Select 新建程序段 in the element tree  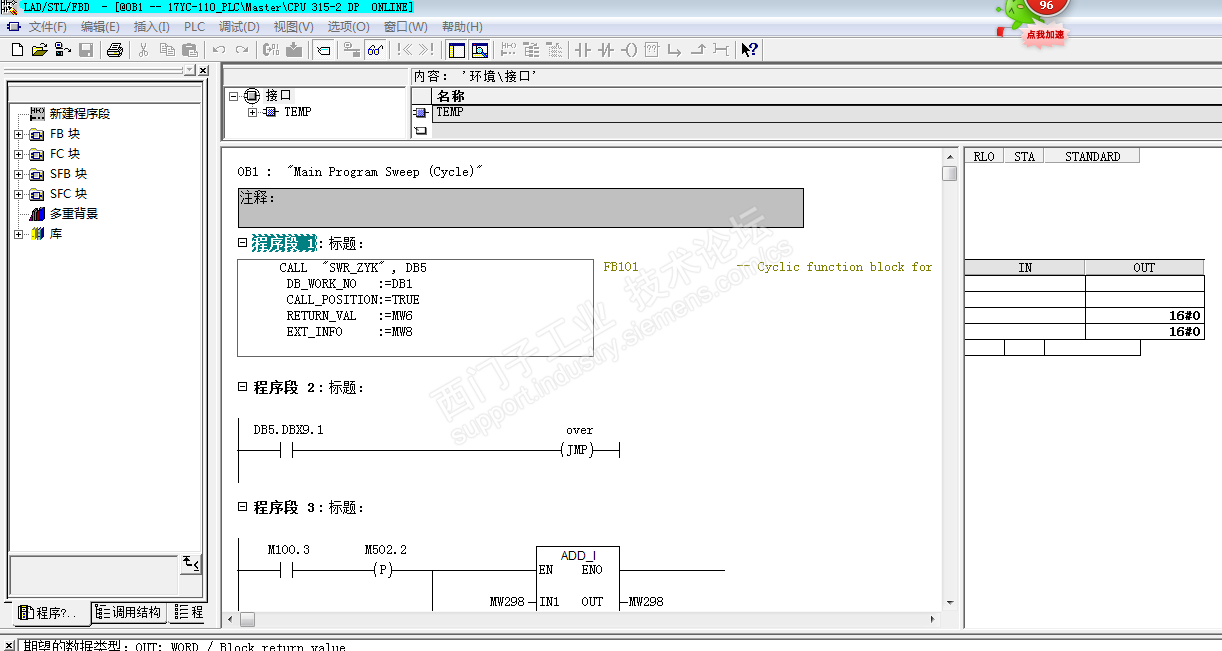point(80,114)
